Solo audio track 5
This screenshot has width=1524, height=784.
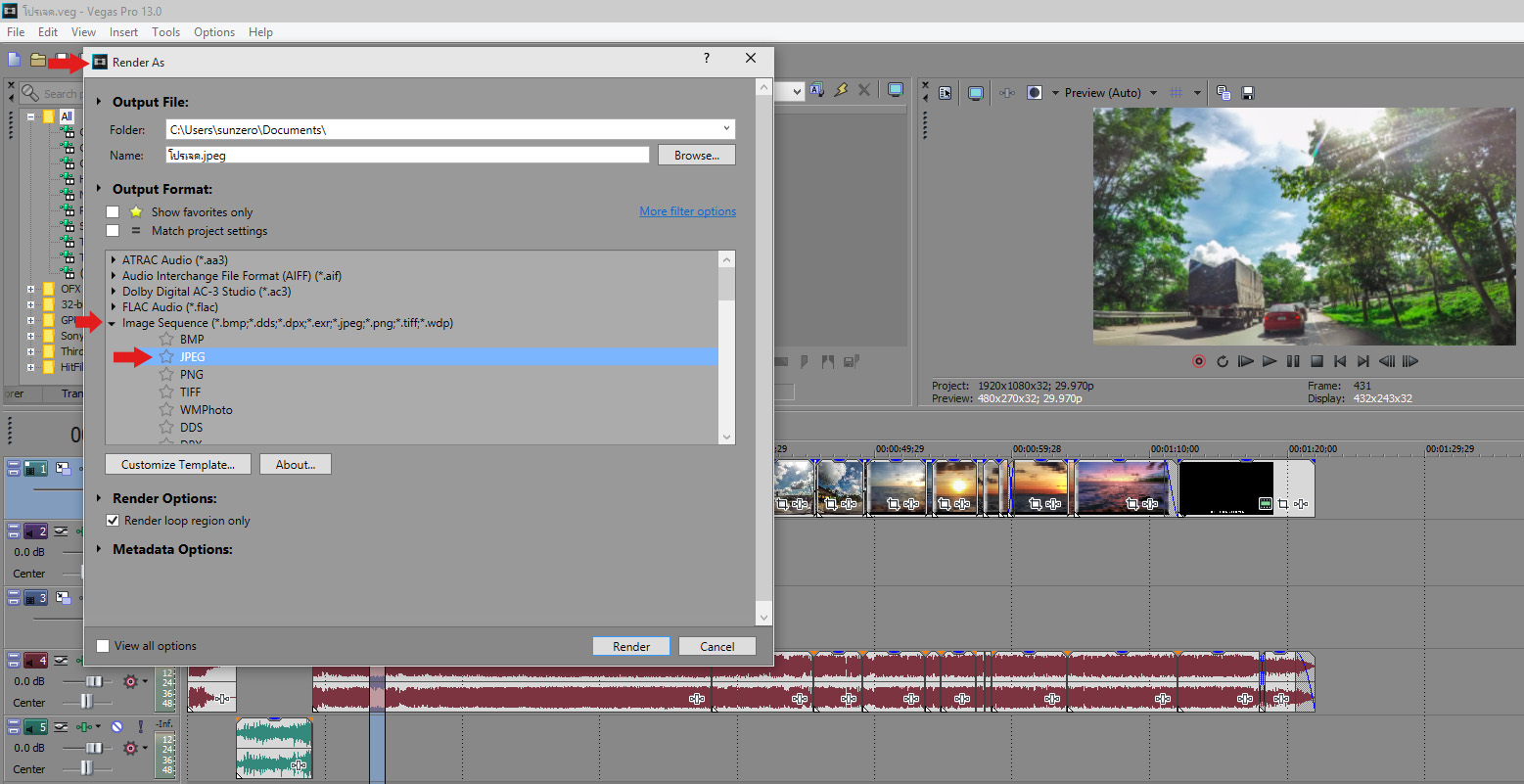[141, 726]
